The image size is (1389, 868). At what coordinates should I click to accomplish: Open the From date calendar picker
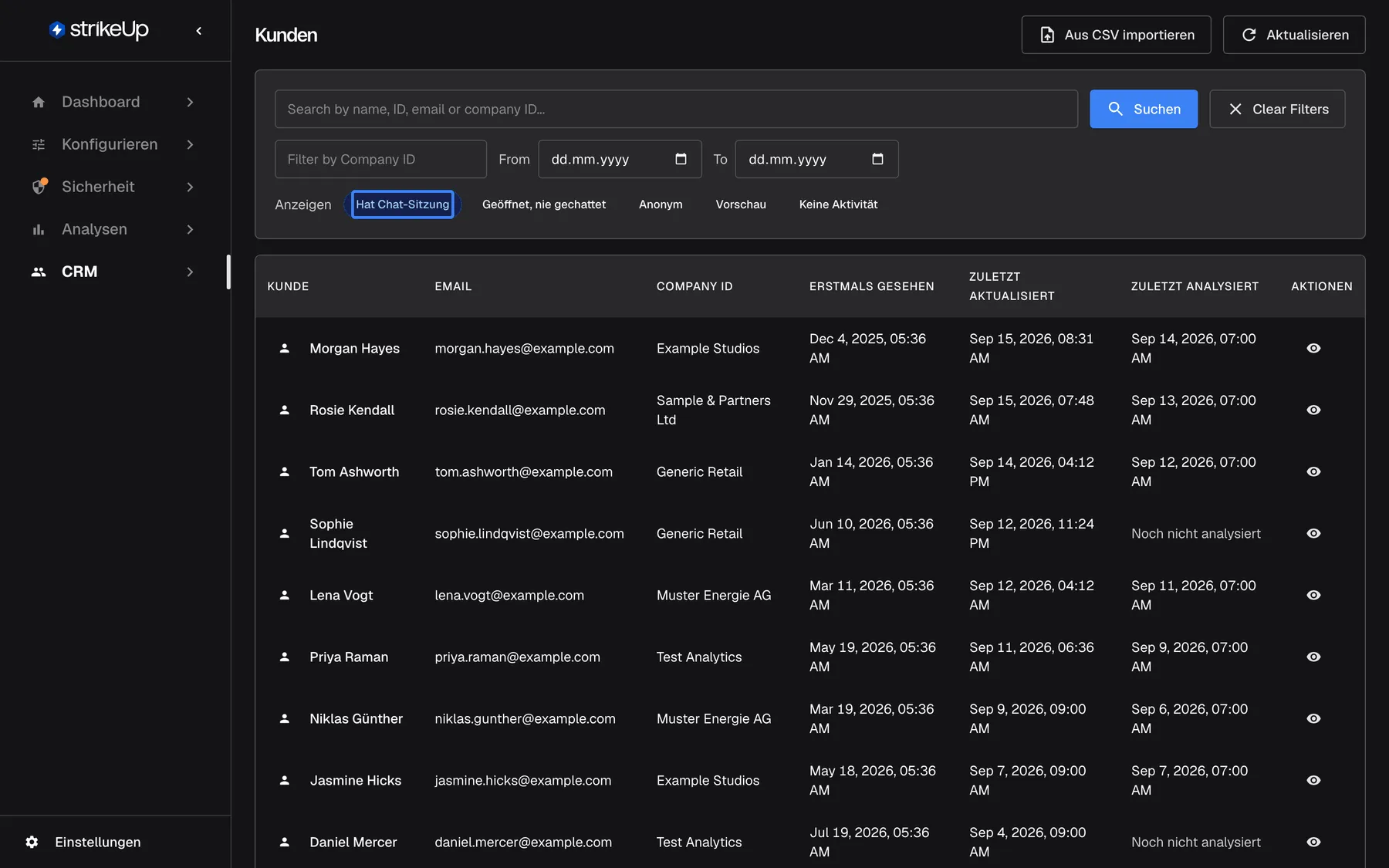click(681, 159)
